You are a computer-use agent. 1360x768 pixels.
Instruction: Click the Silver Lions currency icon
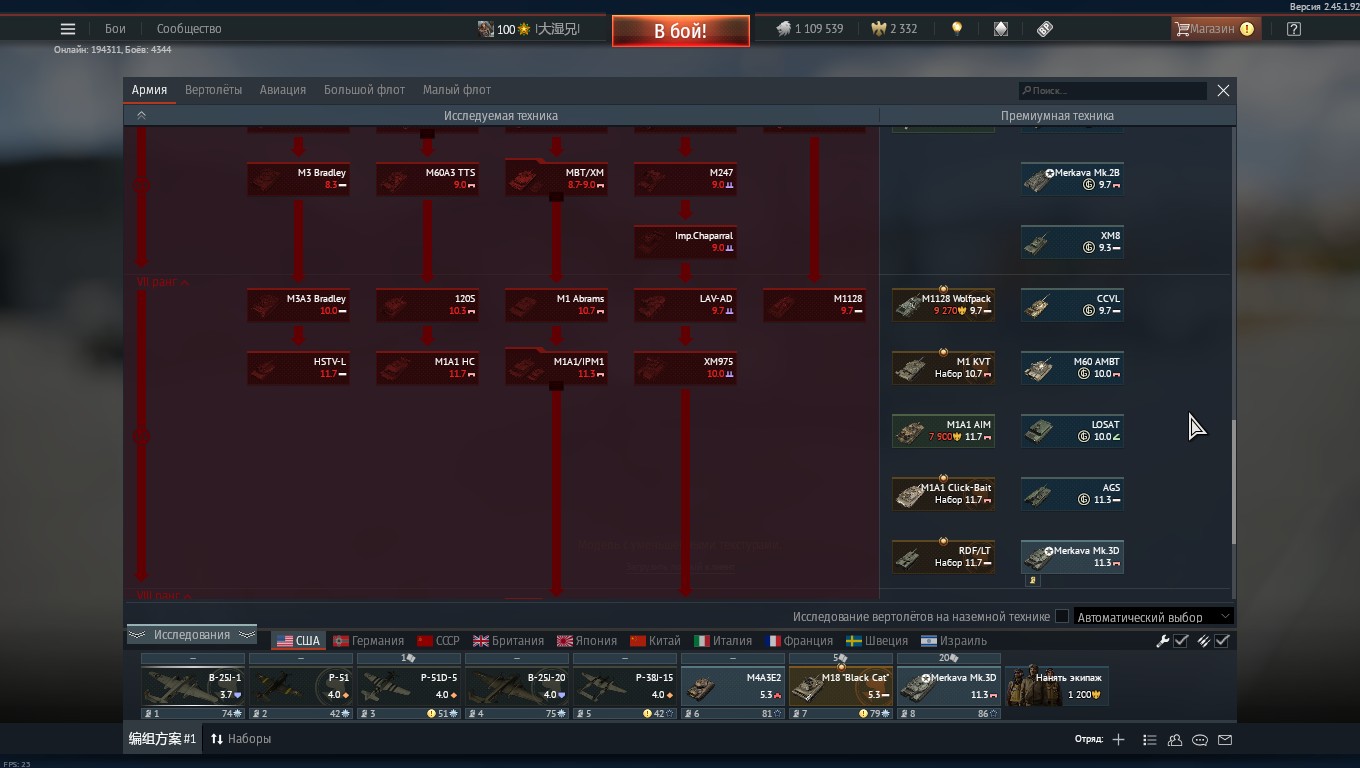coord(784,29)
